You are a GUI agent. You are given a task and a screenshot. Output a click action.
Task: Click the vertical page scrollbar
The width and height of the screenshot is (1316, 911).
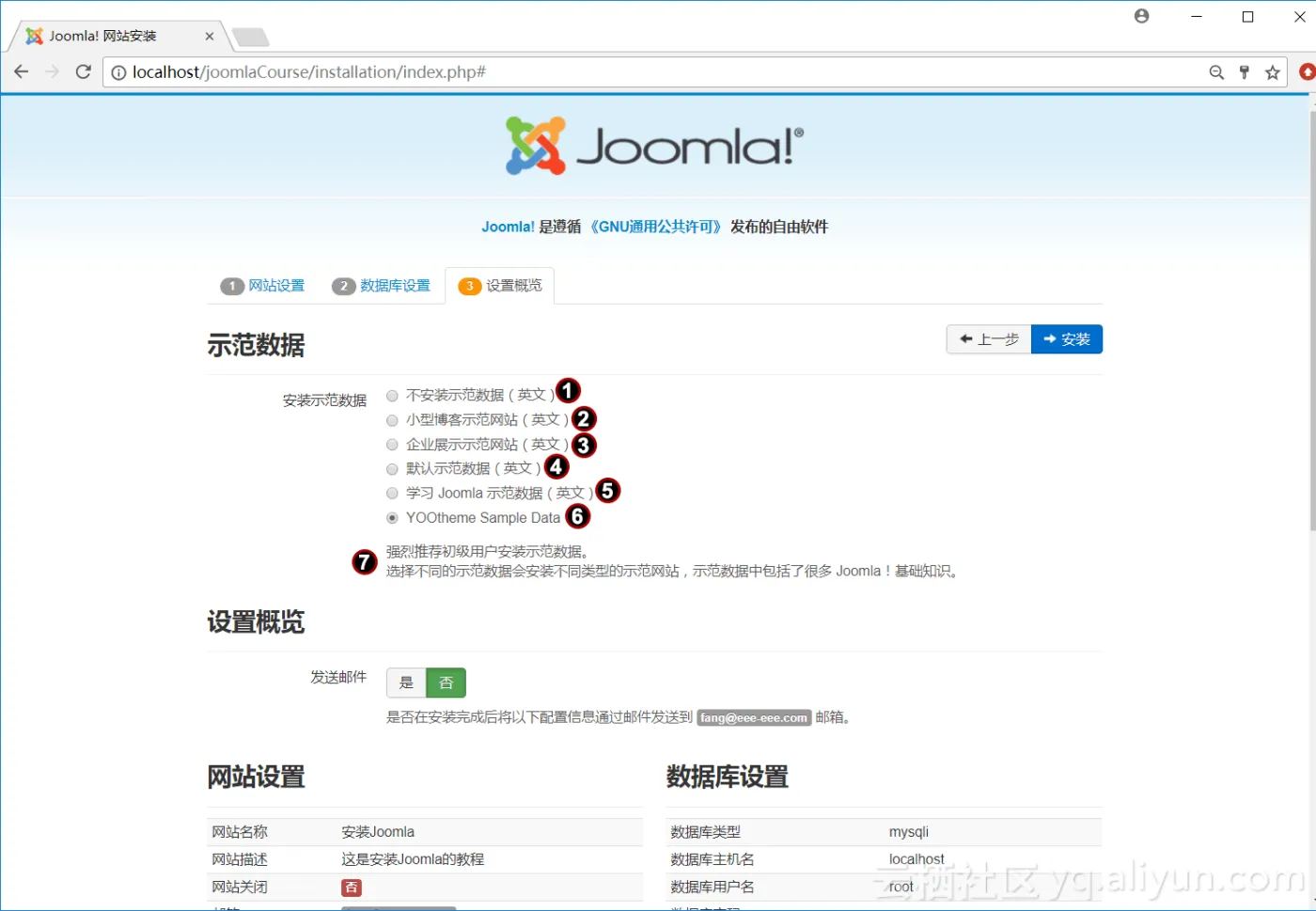coord(1312,320)
